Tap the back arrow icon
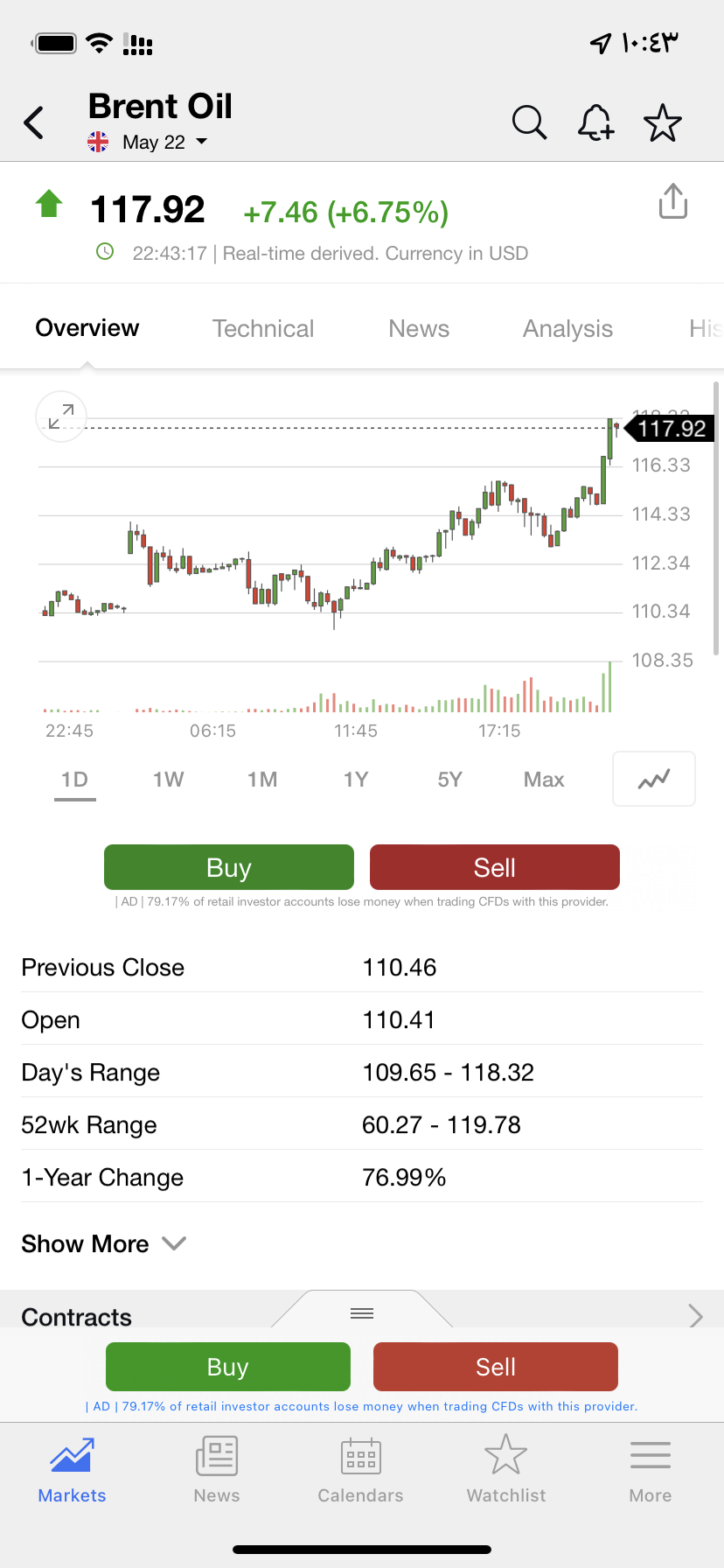724x1568 pixels. point(34,122)
